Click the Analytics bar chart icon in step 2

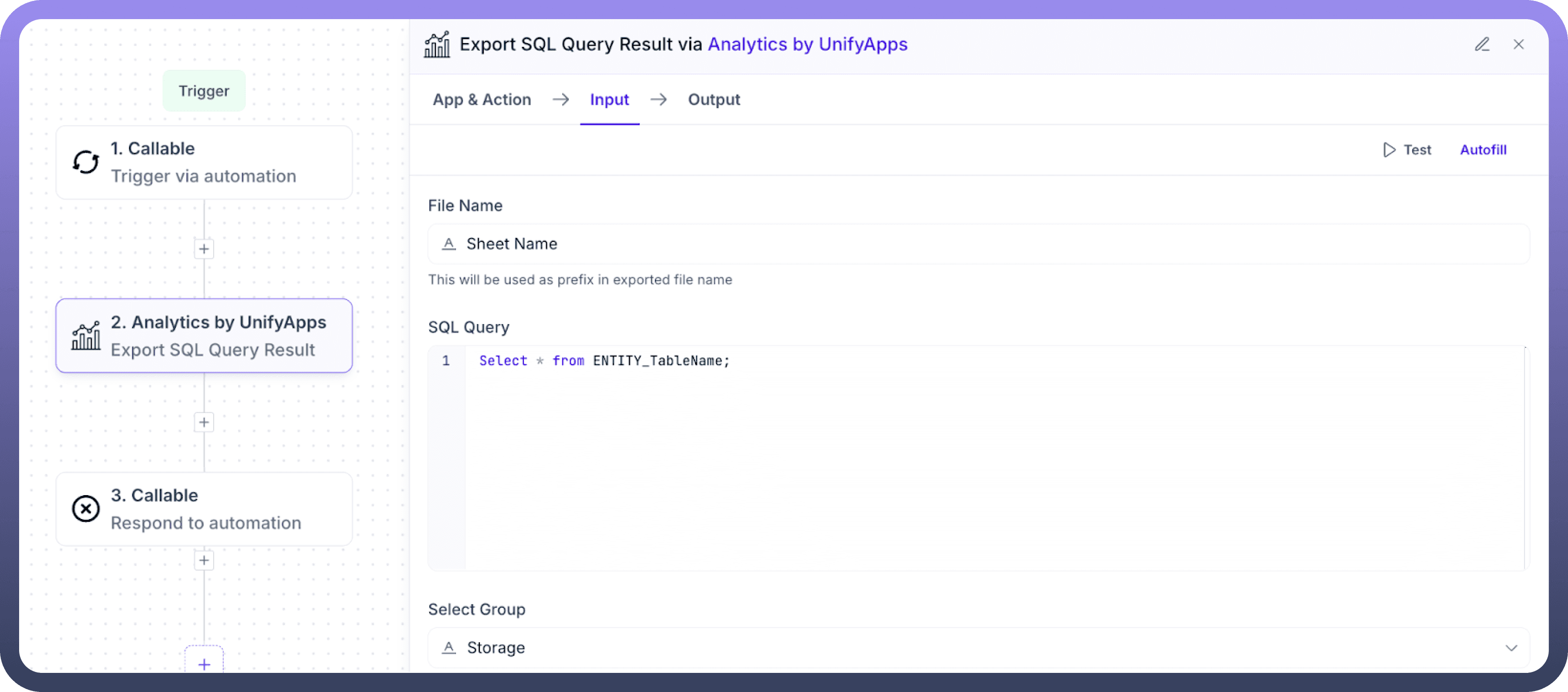point(86,335)
